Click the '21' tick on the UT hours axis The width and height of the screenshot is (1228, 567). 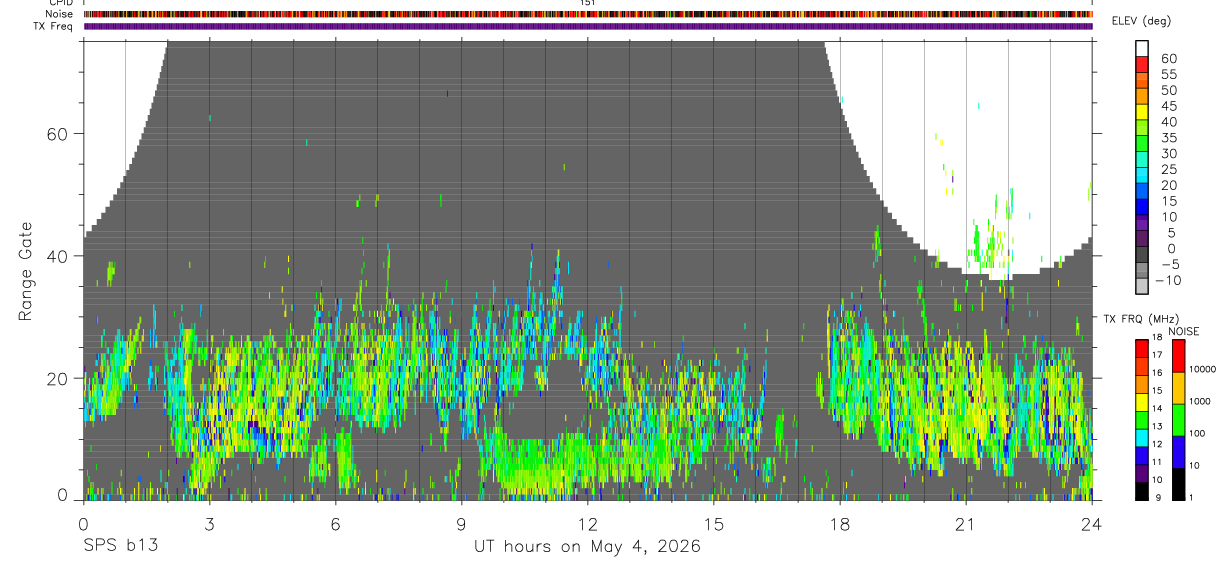pos(966,524)
